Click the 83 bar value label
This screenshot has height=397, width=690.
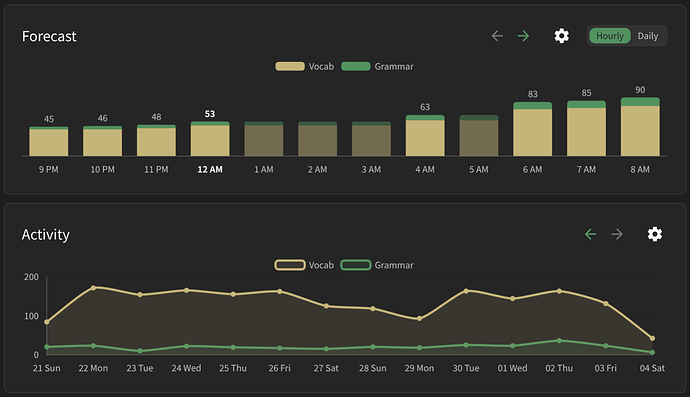pos(532,94)
